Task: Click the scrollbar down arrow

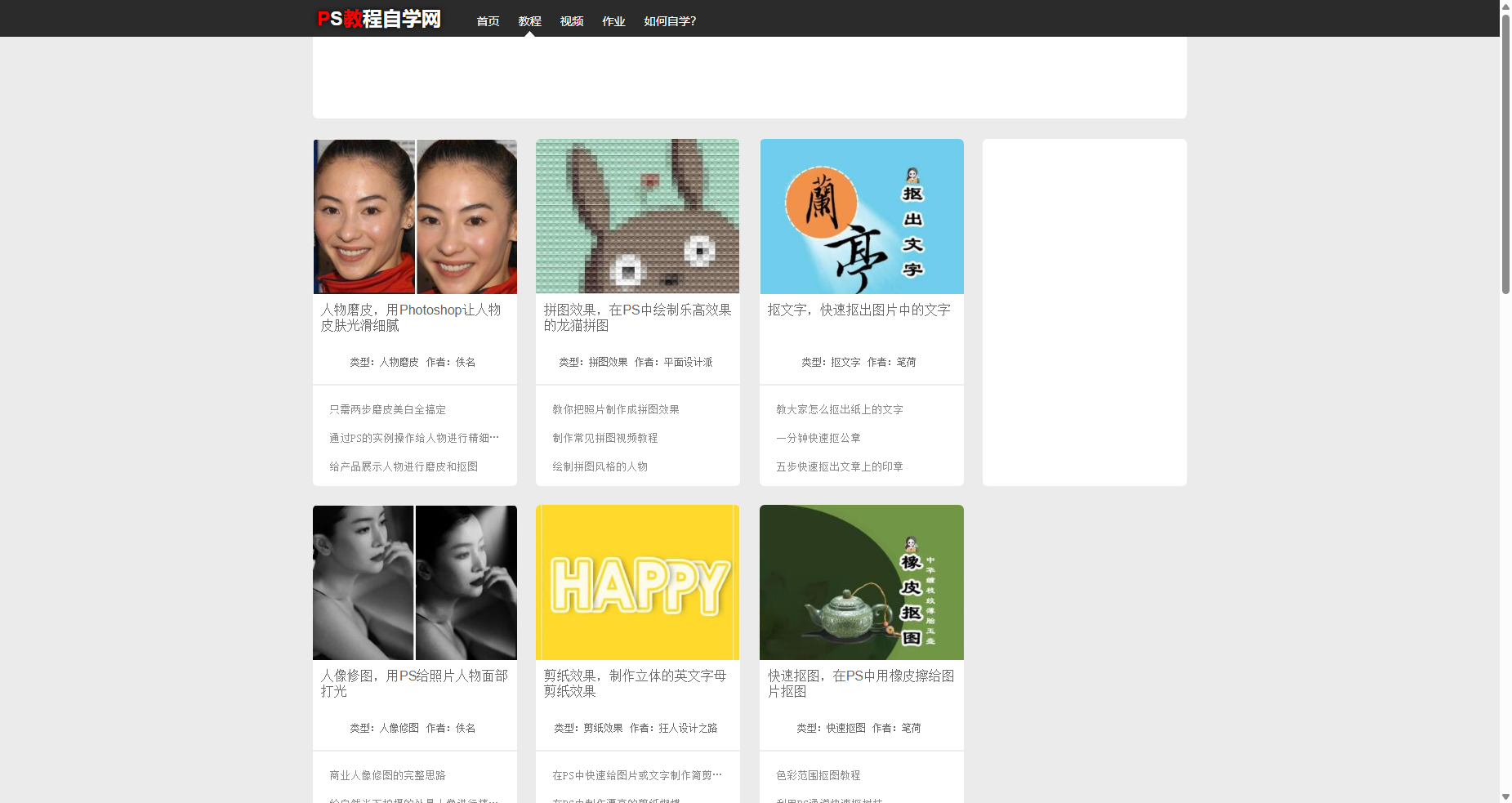Action: pos(1505,796)
